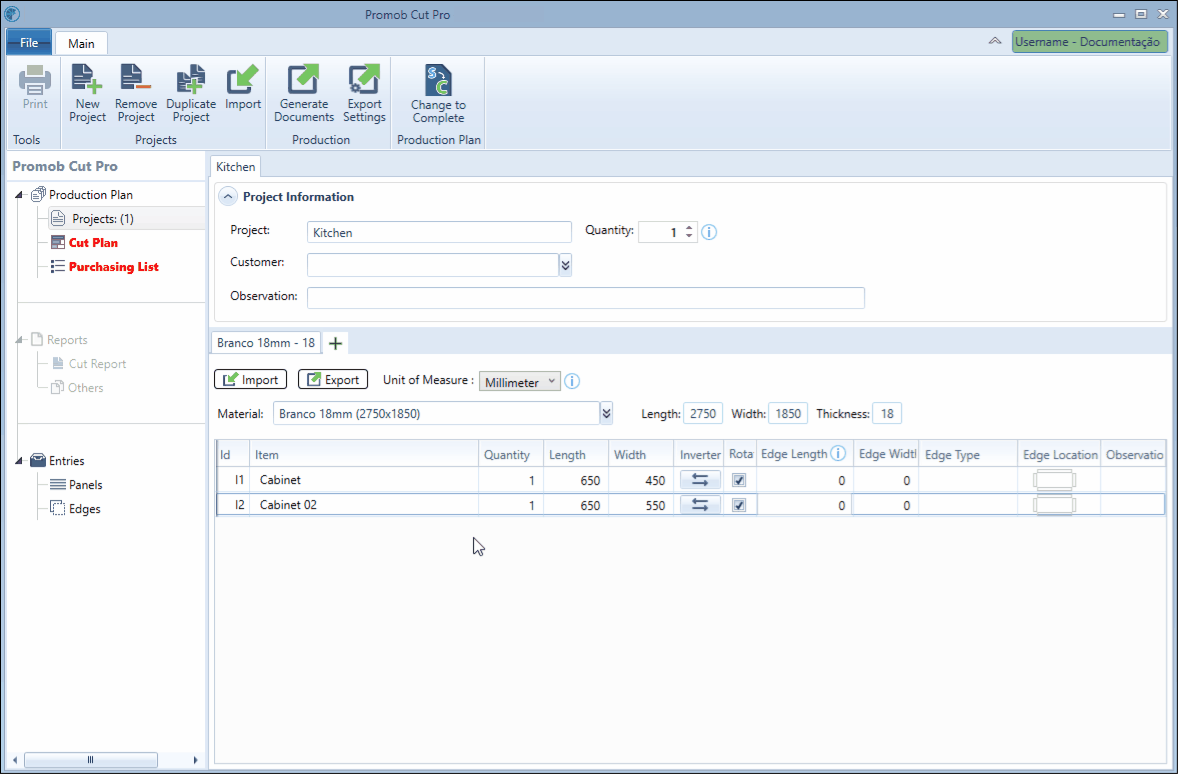The height and width of the screenshot is (774, 1178).
Task: Invert dimensions of Cabinet row
Action: coord(700,479)
